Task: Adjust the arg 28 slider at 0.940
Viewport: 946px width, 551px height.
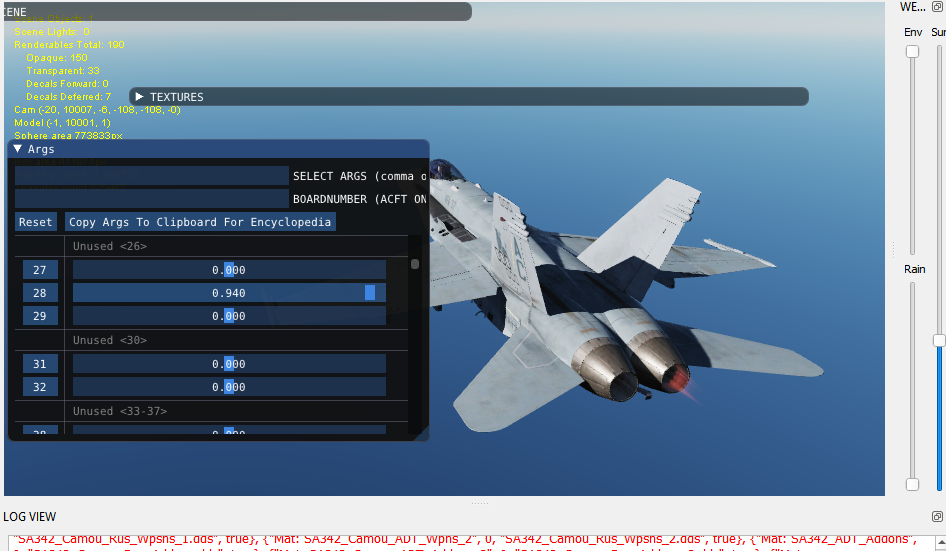Action: 229,293
